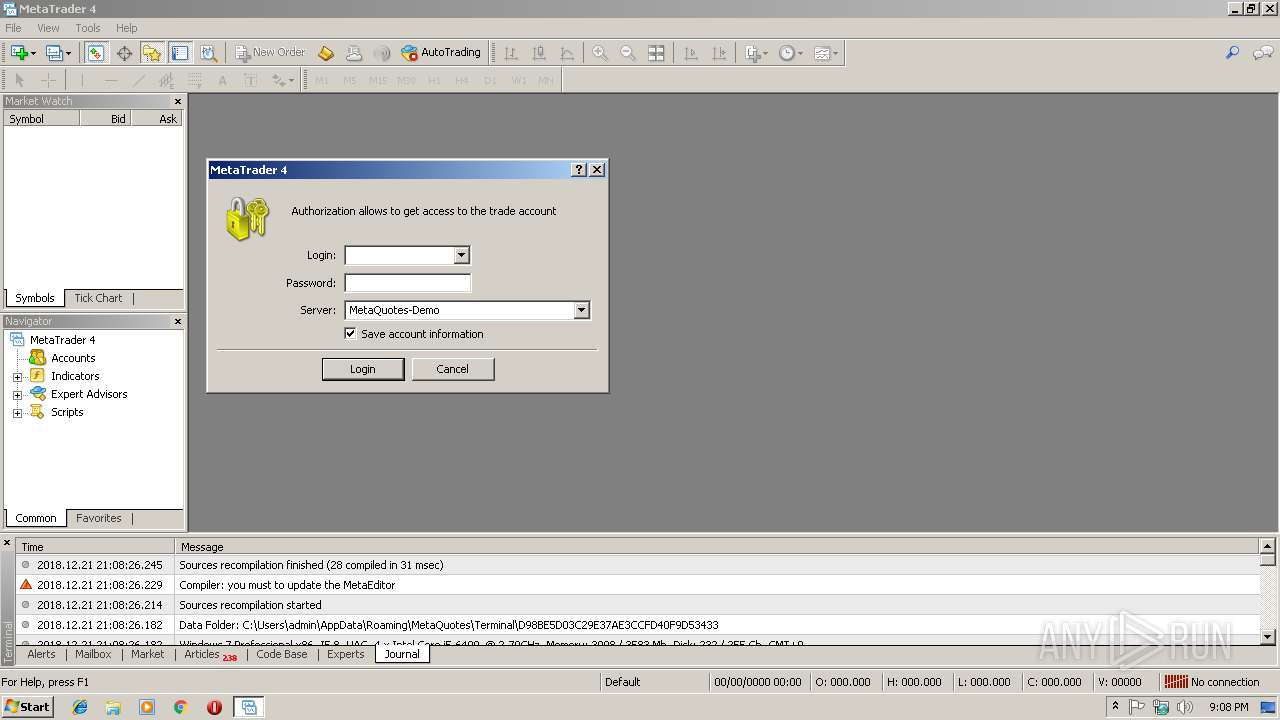Viewport: 1280px width, 720px height.
Task: Click the AutoTrading toolbar button
Action: coord(441,53)
